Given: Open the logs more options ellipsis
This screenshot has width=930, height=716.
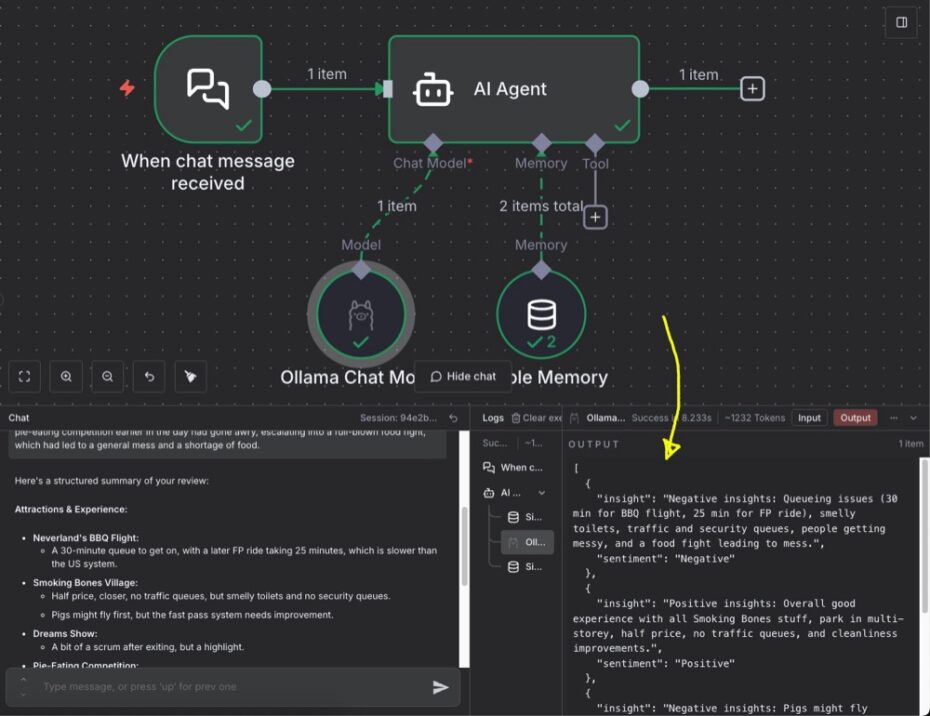Looking at the screenshot, I should pyautogui.click(x=893, y=418).
